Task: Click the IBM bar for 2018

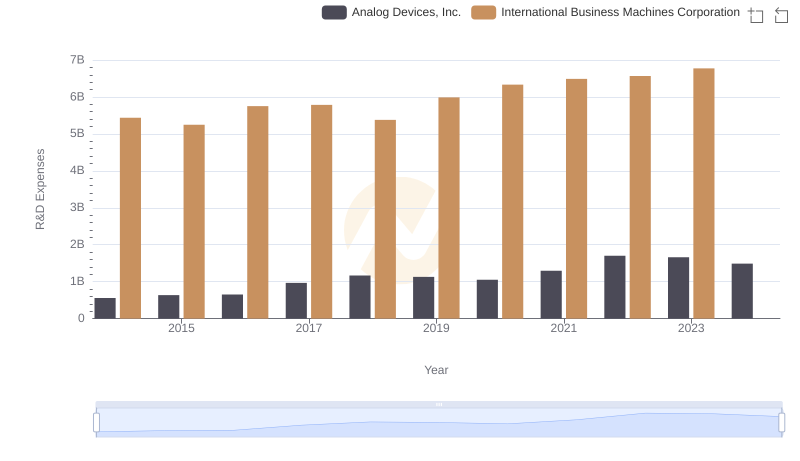Action: click(385, 219)
